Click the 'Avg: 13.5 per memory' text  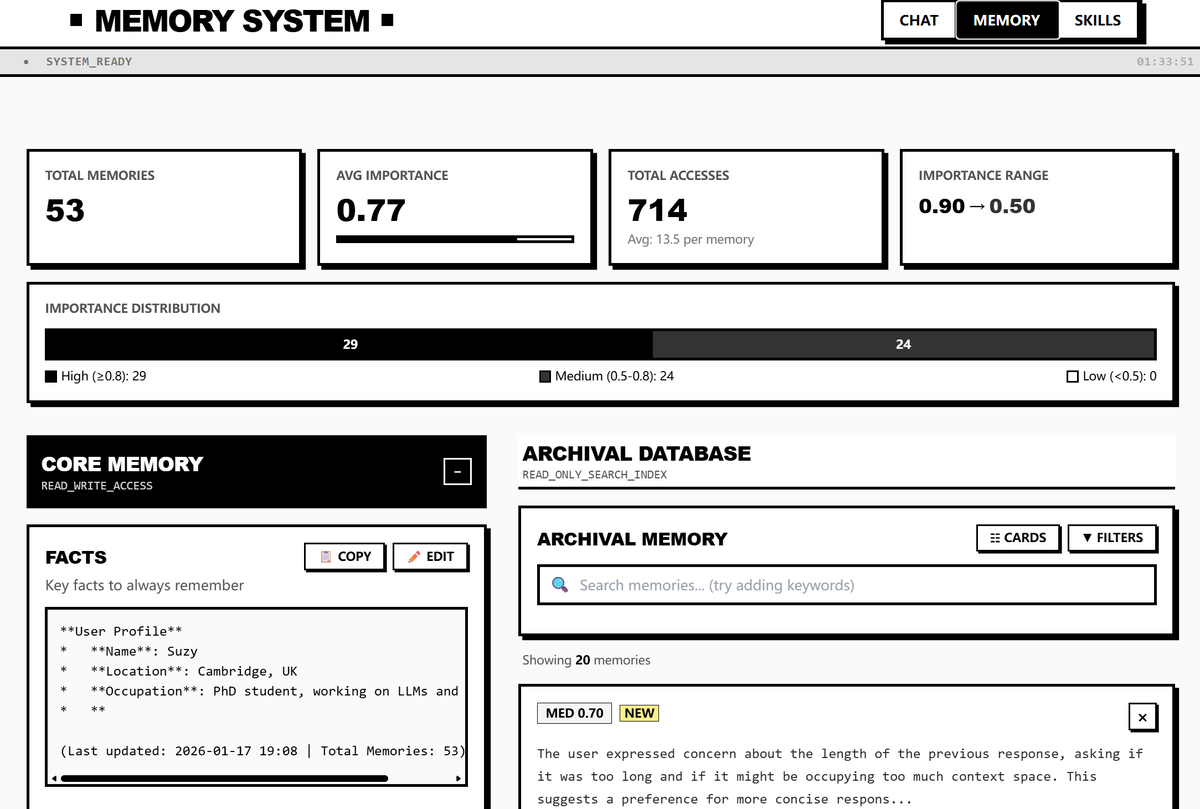691,239
